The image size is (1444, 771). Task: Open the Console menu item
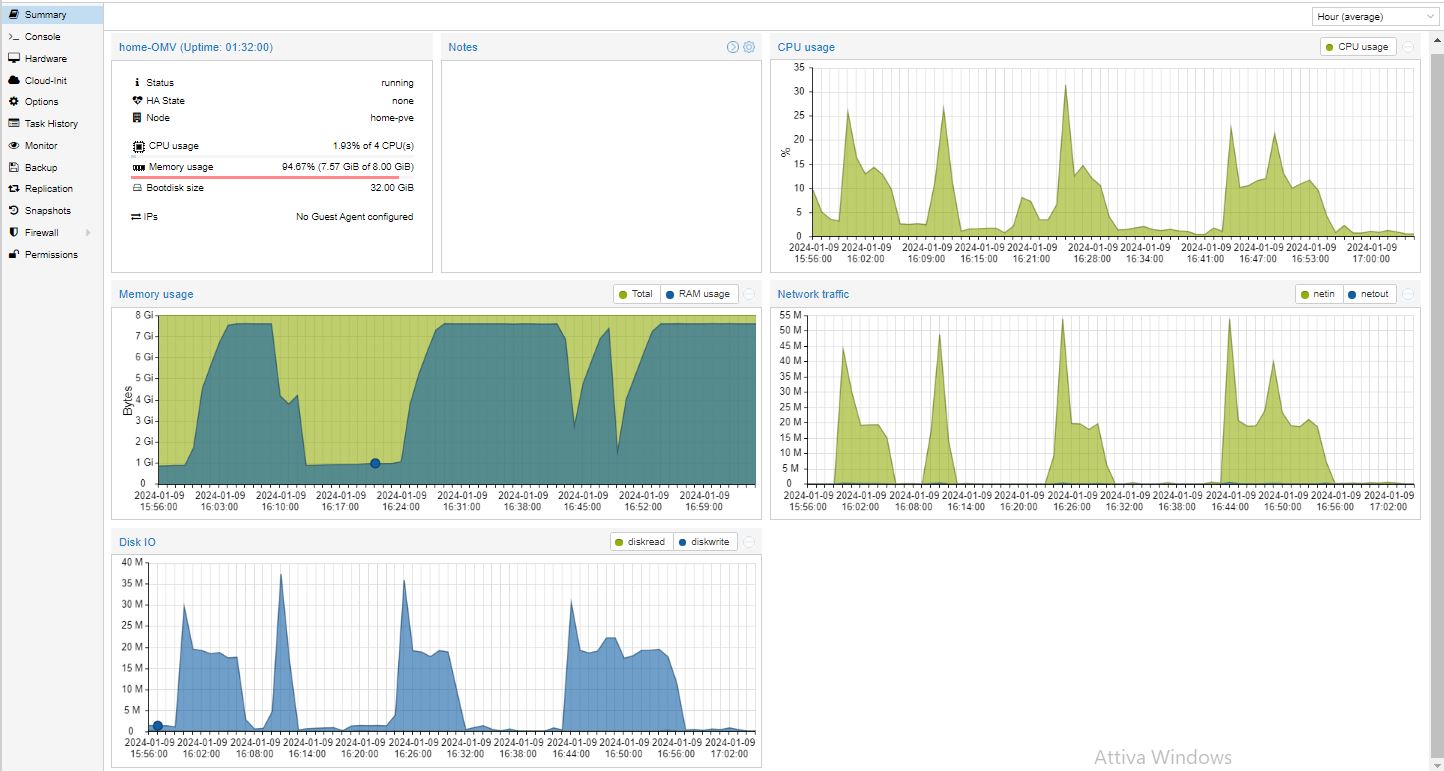52,37
